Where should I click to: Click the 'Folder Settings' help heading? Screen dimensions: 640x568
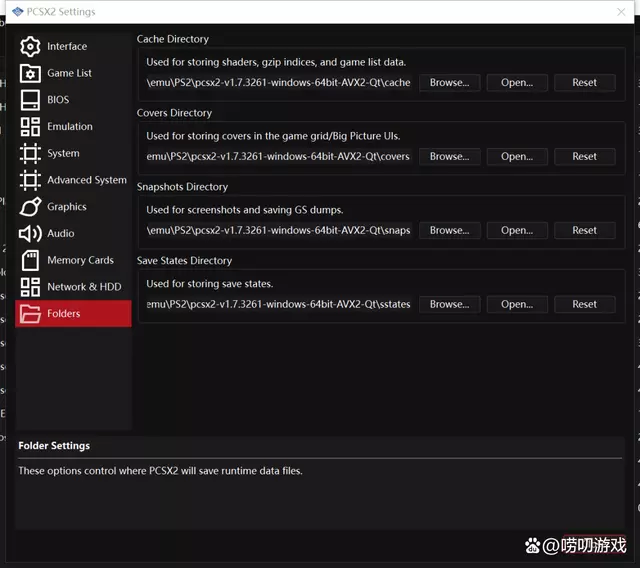pos(54,446)
